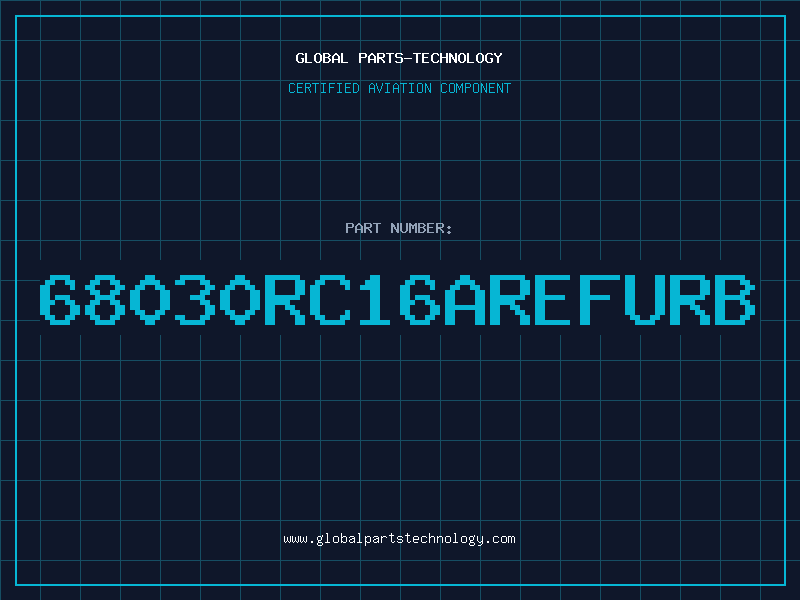Open the www.globalpartstechnology.com link
This screenshot has height=600, width=800.
(399, 539)
